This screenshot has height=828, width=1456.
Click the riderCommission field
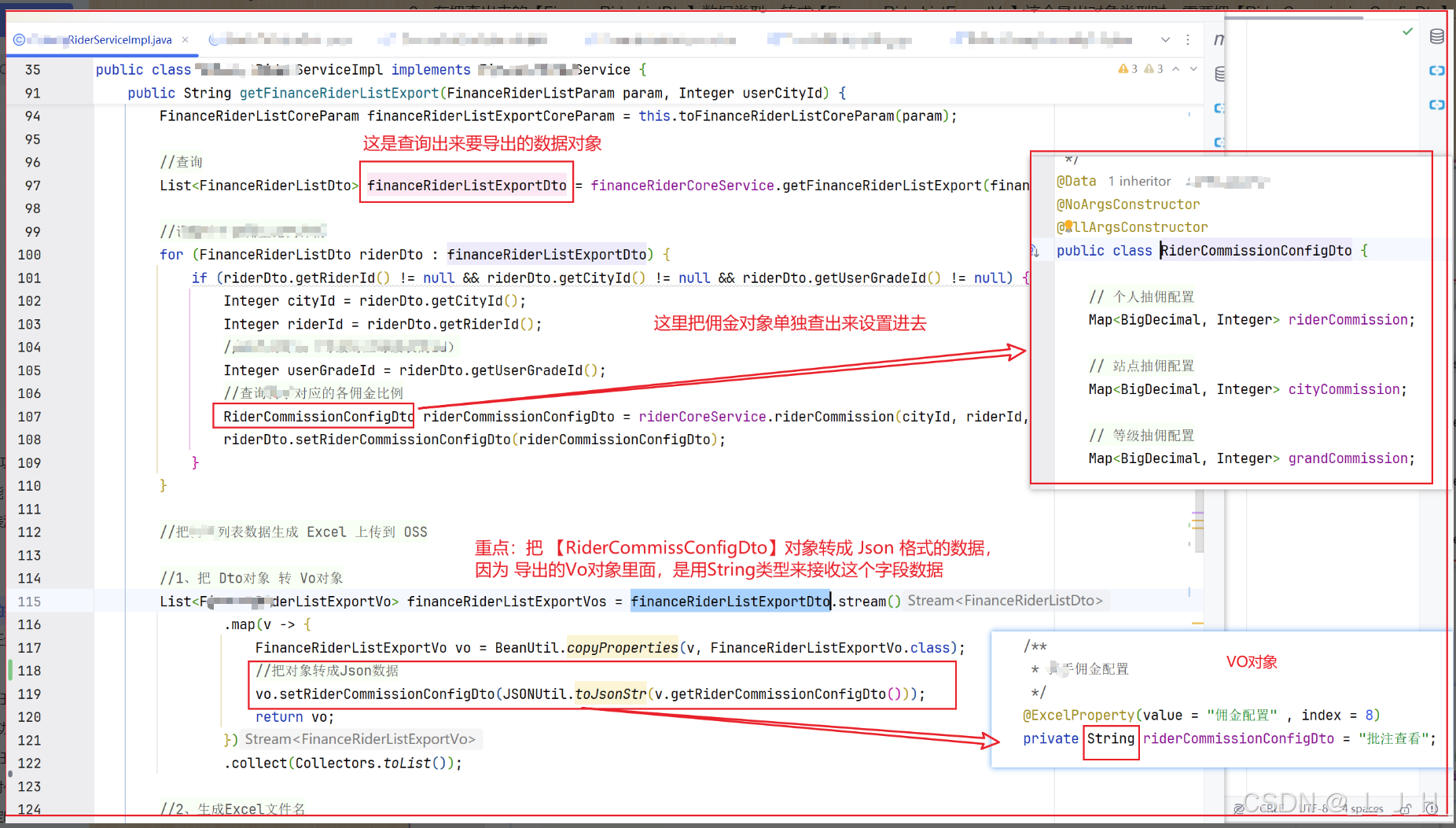click(1348, 320)
